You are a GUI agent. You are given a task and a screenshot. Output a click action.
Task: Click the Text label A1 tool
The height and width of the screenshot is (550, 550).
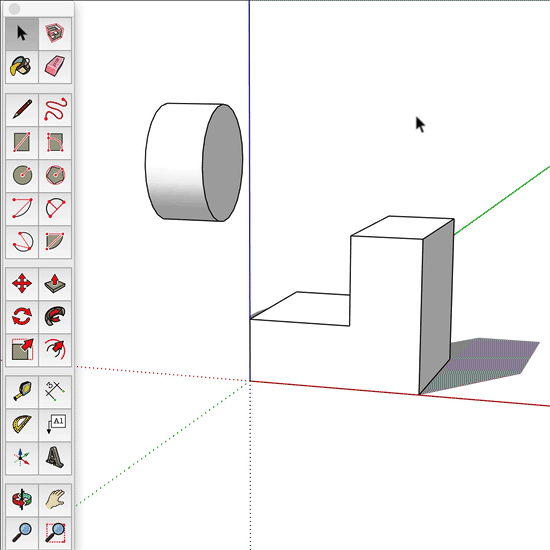point(55,425)
